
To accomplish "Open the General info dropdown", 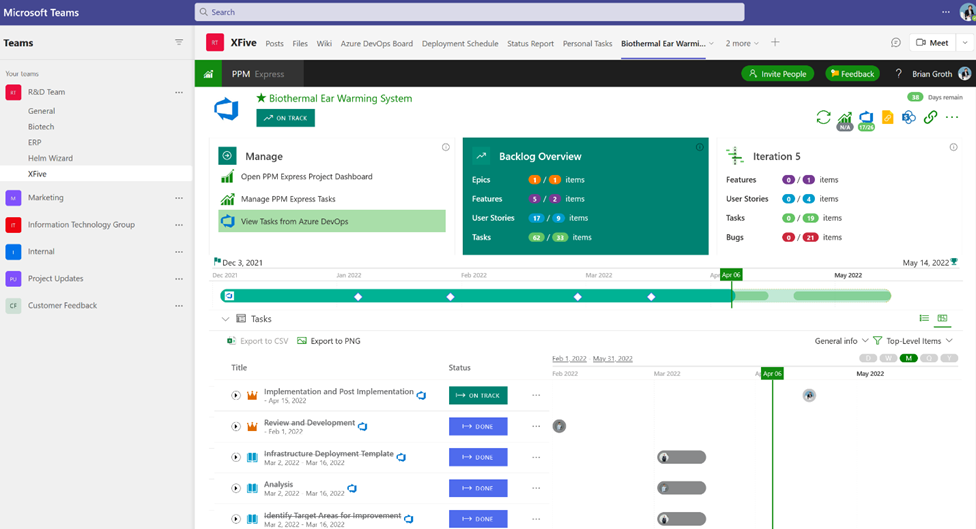I will pos(841,341).
